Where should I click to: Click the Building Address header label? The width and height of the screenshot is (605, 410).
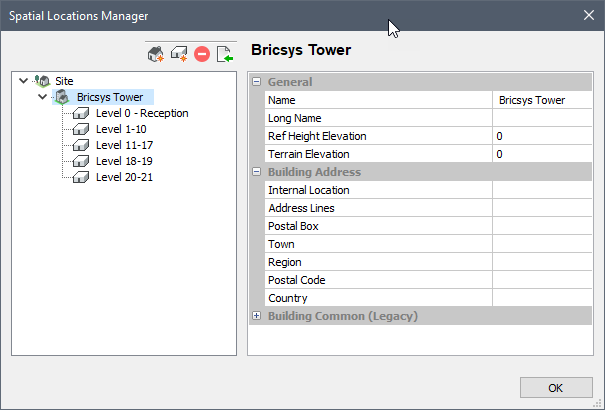pyautogui.click(x=314, y=172)
